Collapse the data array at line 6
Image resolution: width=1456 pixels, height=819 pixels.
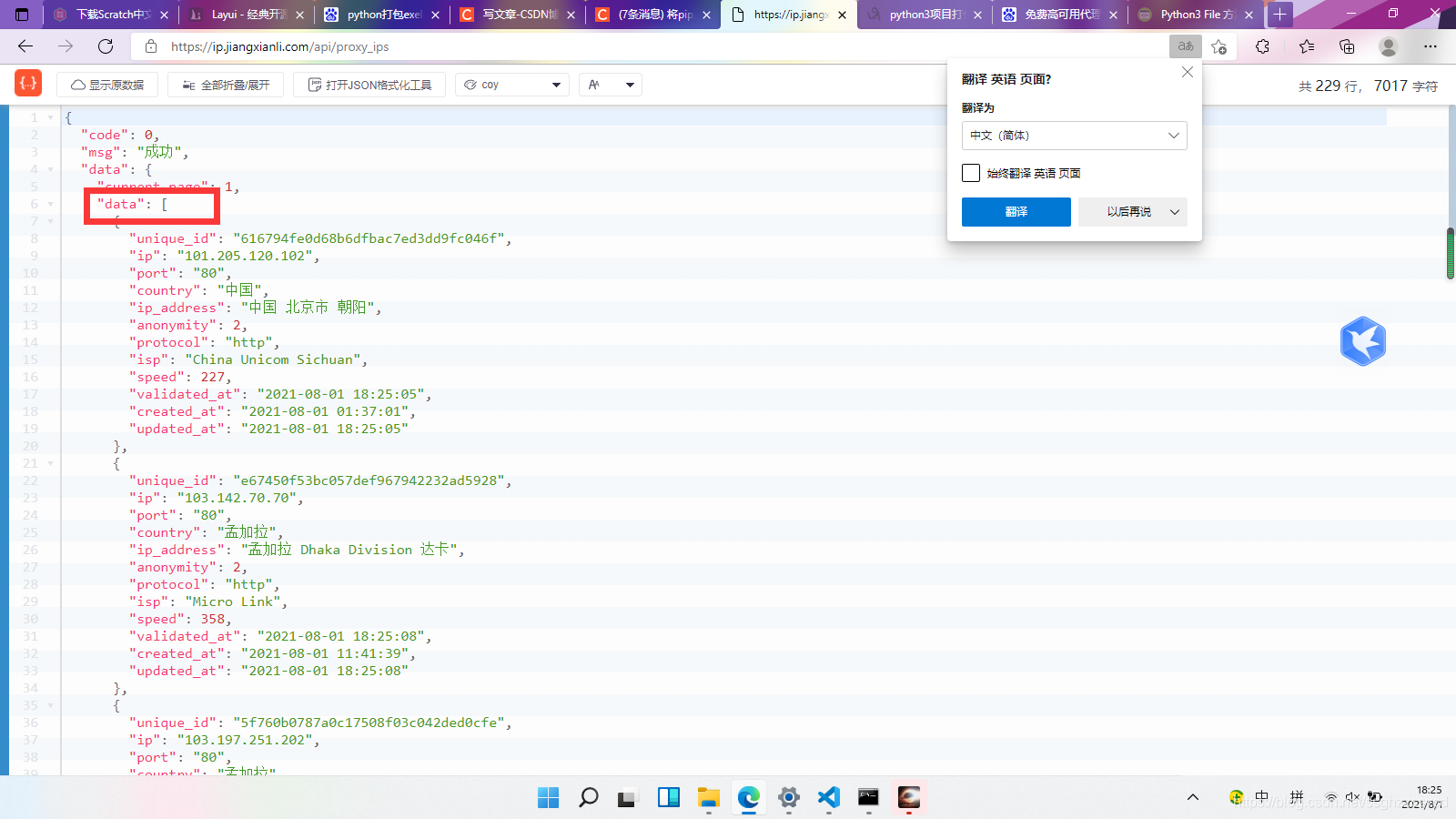click(51, 204)
